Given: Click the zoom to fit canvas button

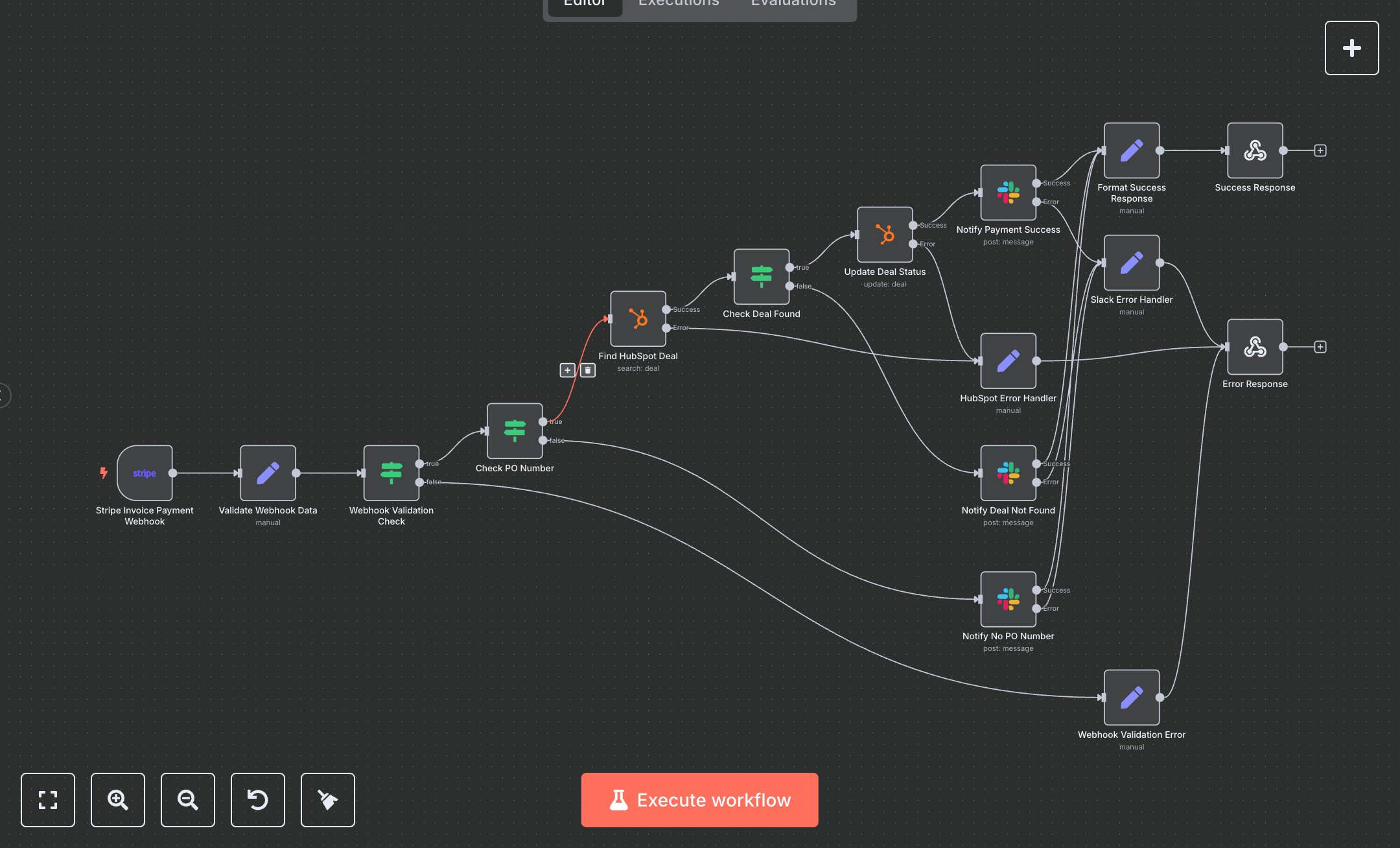Looking at the screenshot, I should 48,800.
